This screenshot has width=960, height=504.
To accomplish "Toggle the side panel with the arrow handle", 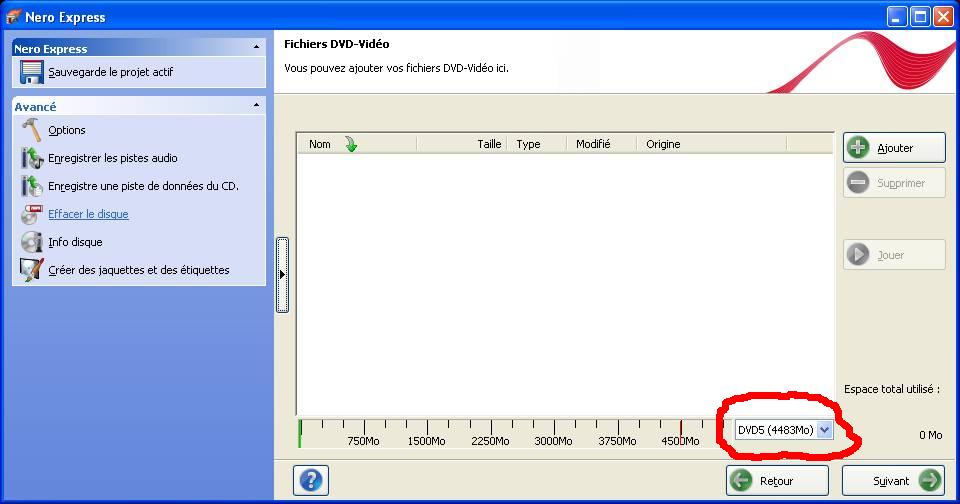I will tap(282, 274).
